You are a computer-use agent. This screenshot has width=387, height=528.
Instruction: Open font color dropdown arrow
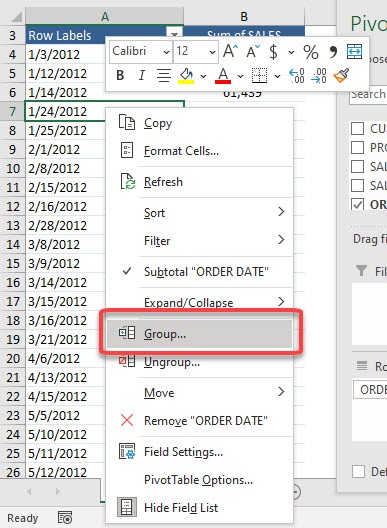[240, 76]
